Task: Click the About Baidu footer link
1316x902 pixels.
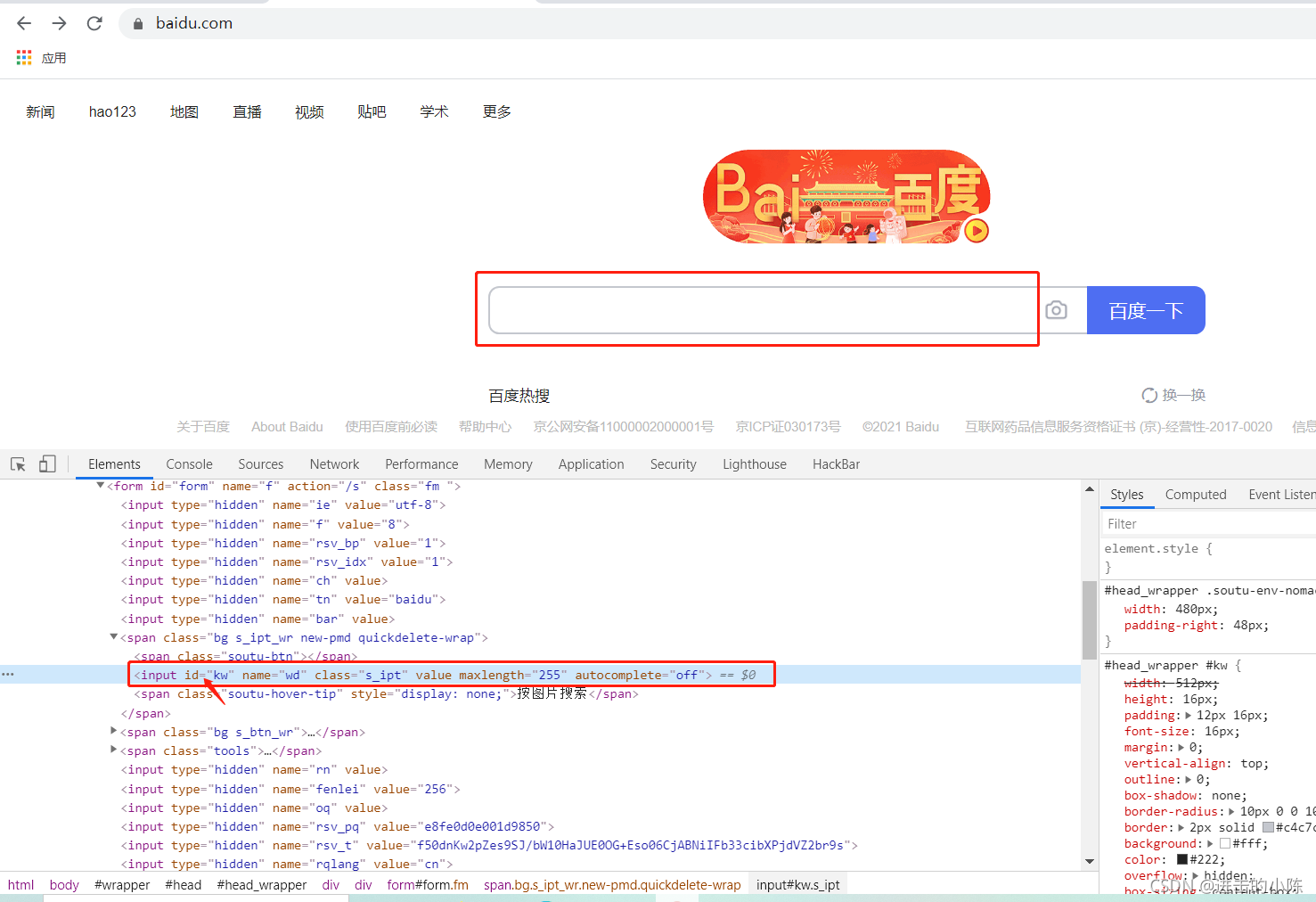Action: [x=287, y=427]
